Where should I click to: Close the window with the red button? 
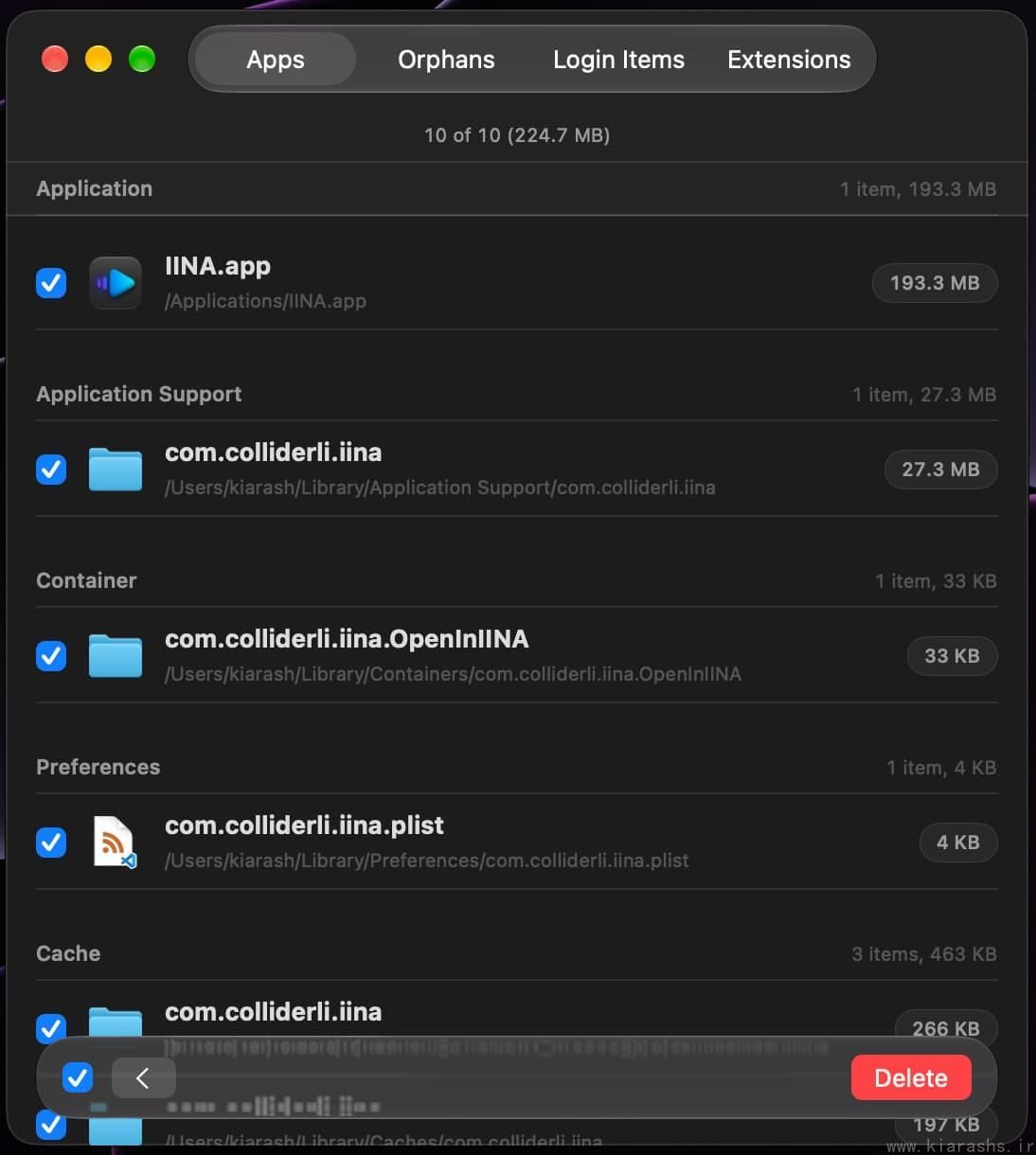point(55,59)
